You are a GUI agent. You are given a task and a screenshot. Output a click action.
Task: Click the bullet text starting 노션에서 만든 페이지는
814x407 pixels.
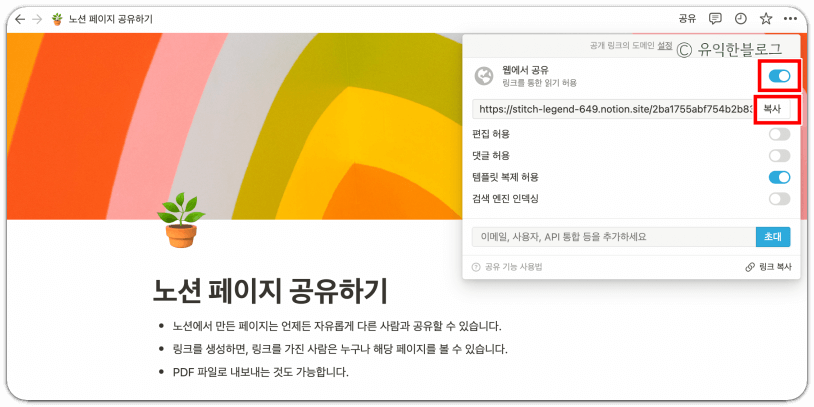click(x=338, y=327)
